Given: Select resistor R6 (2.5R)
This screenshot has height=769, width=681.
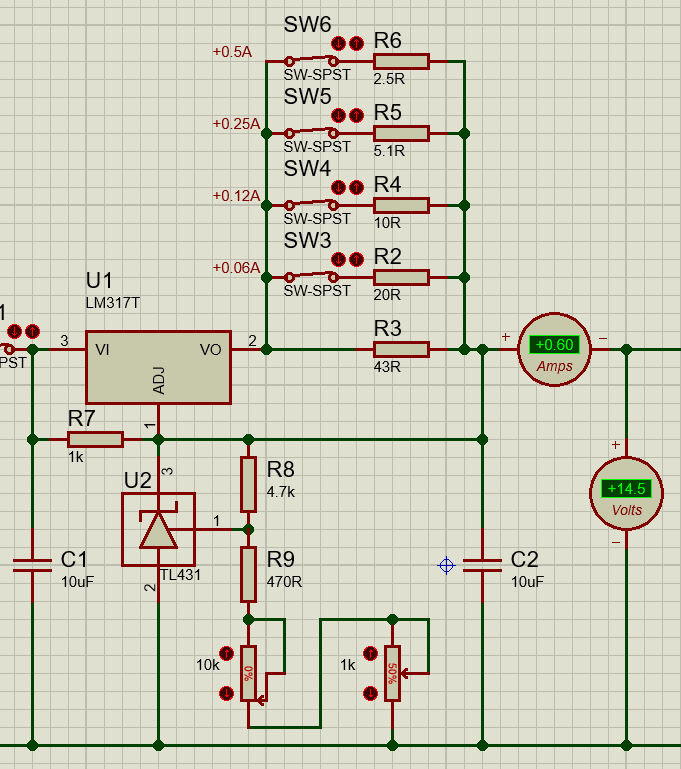Looking at the screenshot, I should coord(401,62).
